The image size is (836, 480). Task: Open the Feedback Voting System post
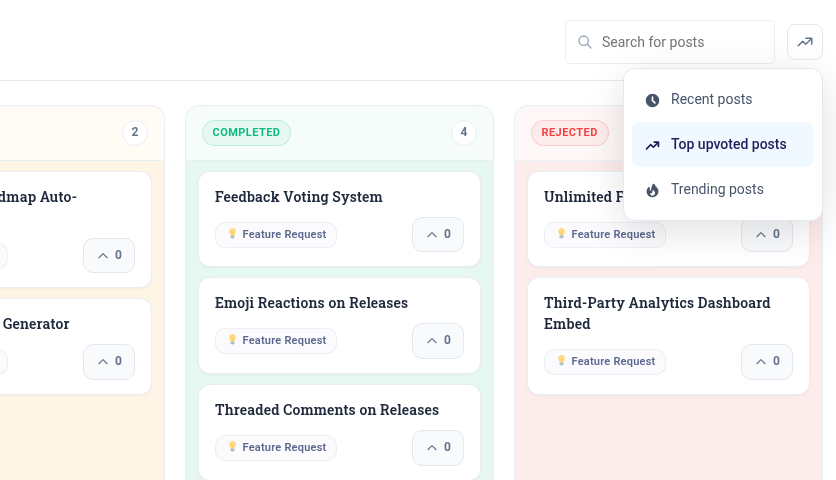coord(299,197)
